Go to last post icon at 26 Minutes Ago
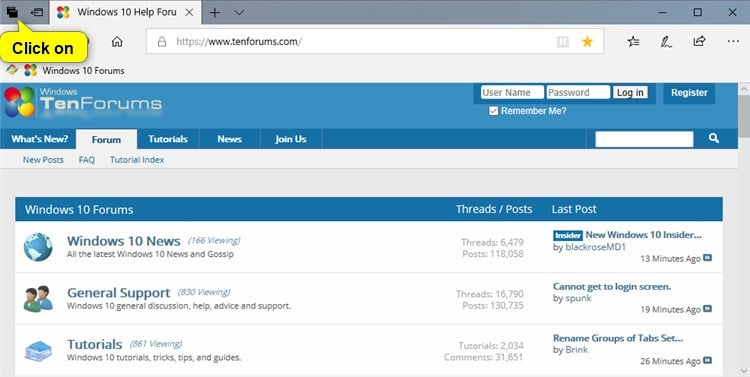The height and width of the screenshot is (377, 750). (707, 361)
